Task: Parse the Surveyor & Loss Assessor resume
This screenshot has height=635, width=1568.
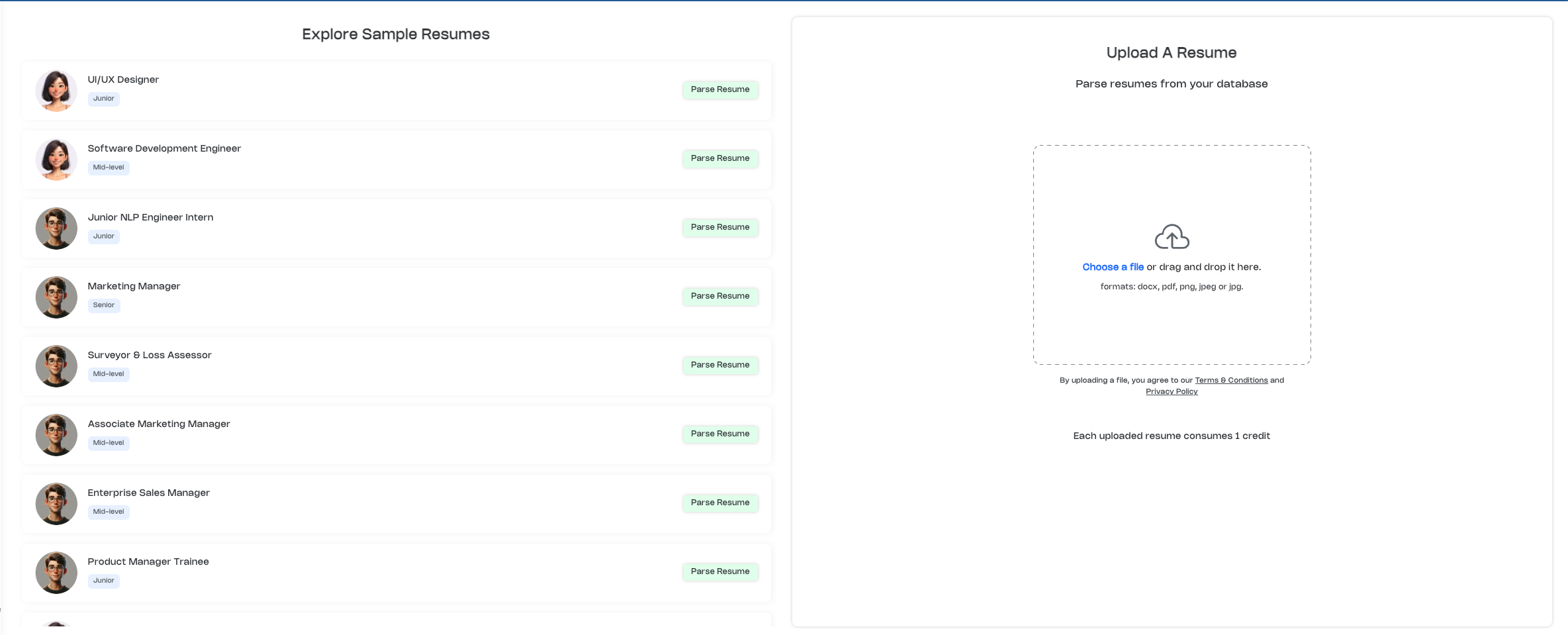Action: [720, 365]
